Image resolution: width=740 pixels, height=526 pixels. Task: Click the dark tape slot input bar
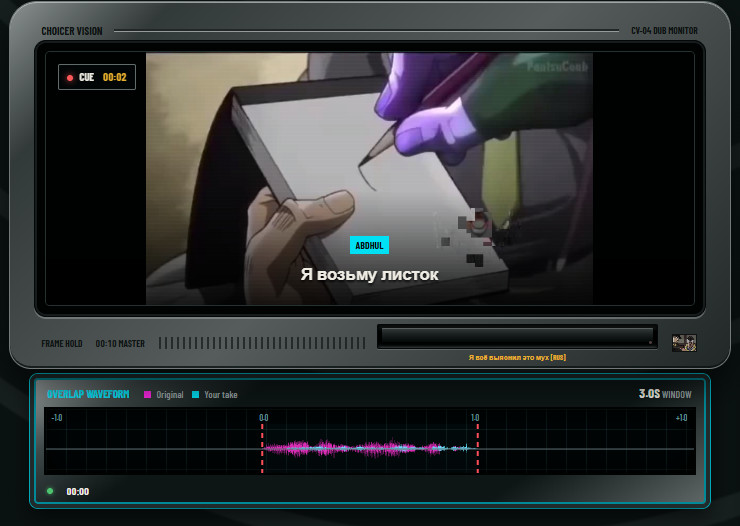point(517,336)
